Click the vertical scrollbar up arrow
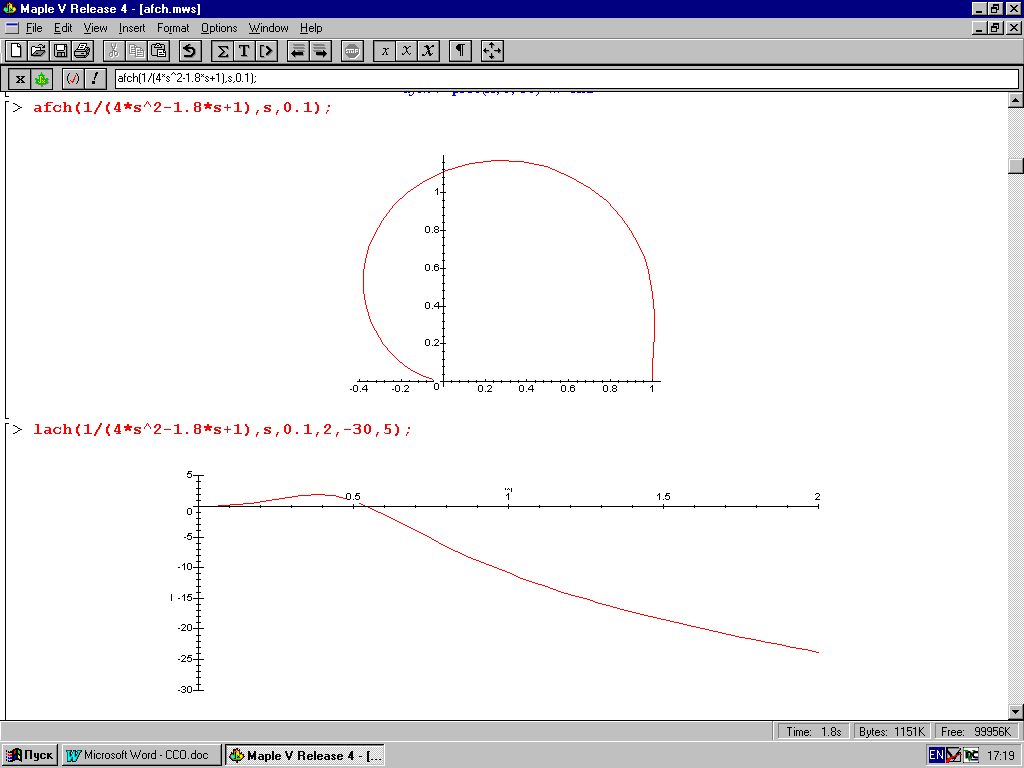This screenshot has height=768, width=1024. tap(1016, 100)
